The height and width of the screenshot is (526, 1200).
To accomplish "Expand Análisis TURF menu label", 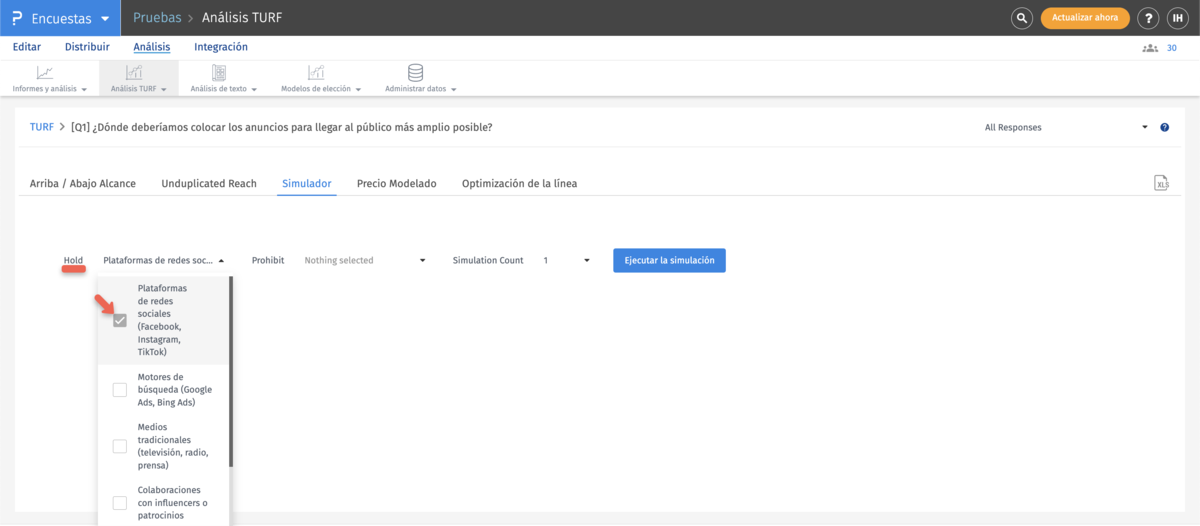I will click(x=138, y=89).
